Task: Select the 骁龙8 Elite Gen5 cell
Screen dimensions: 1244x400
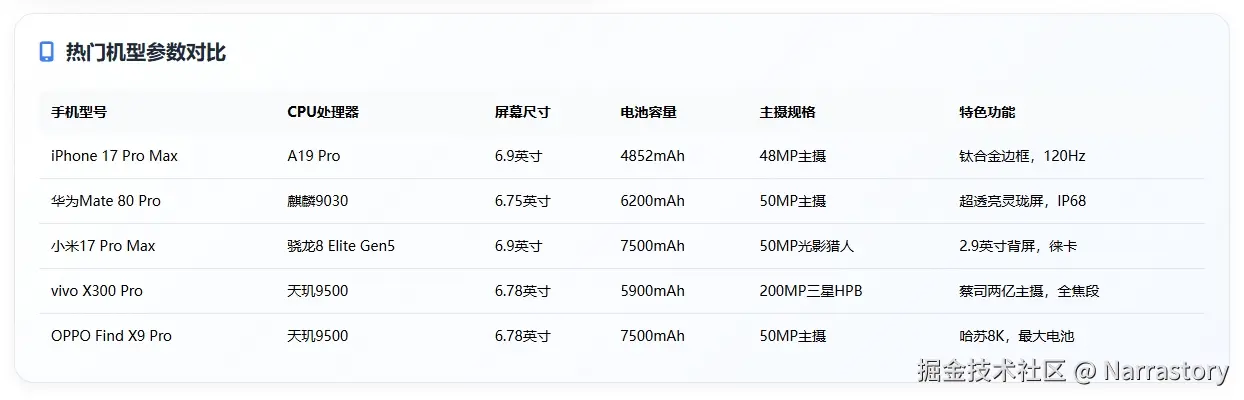Action: (x=340, y=246)
